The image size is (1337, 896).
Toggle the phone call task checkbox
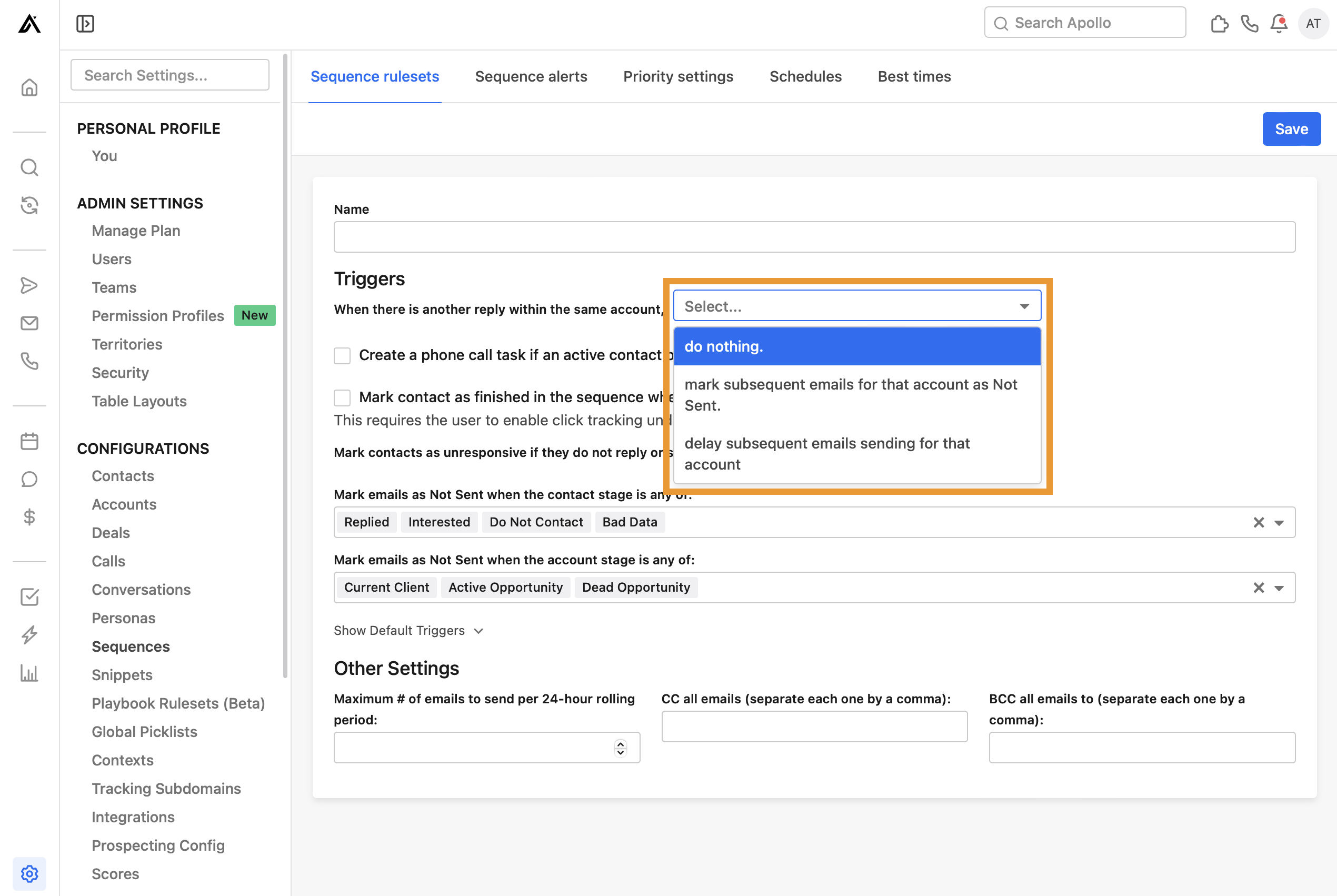pos(343,356)
